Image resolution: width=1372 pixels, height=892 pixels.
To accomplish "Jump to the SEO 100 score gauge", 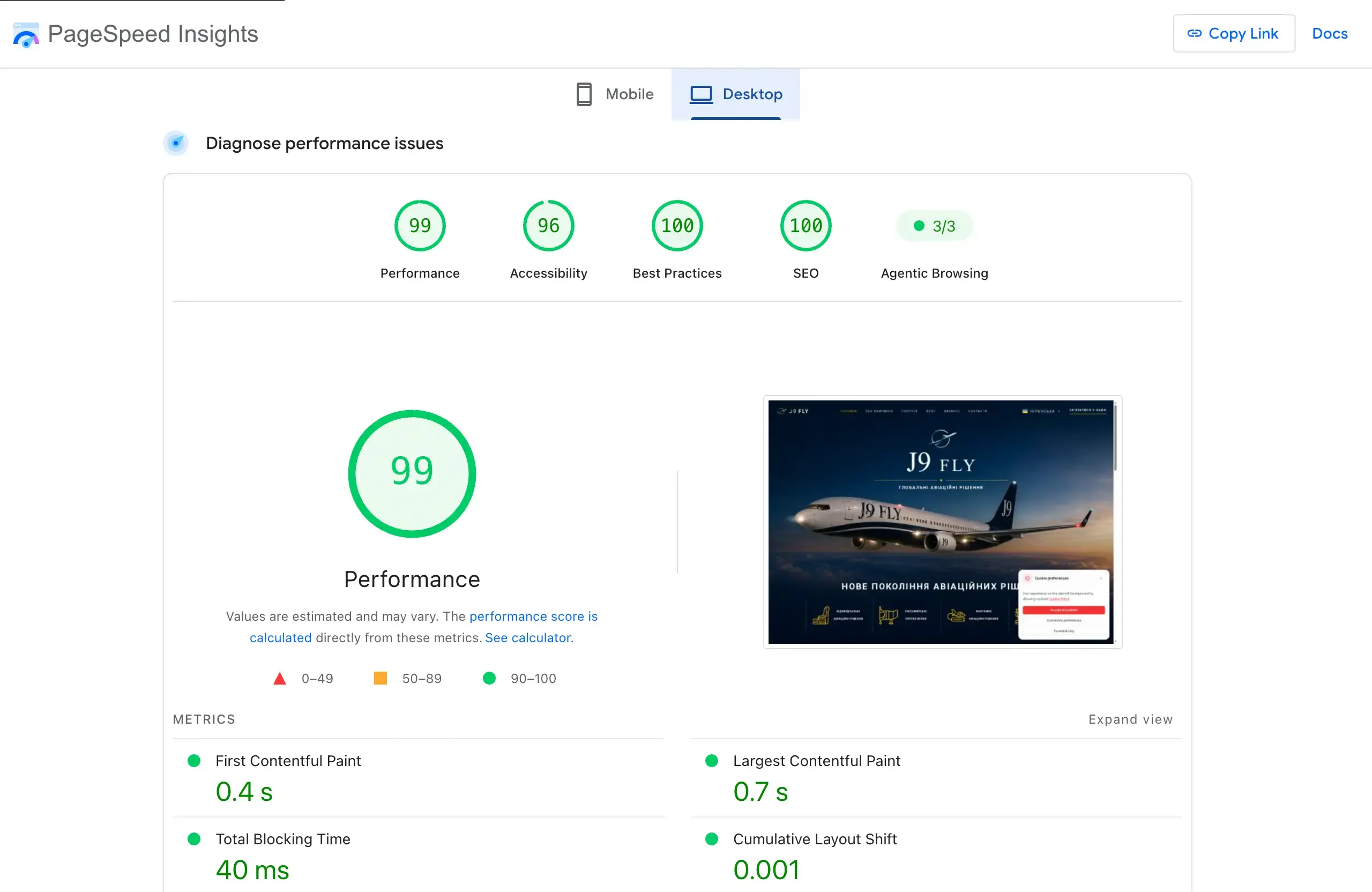I will 806,226.
